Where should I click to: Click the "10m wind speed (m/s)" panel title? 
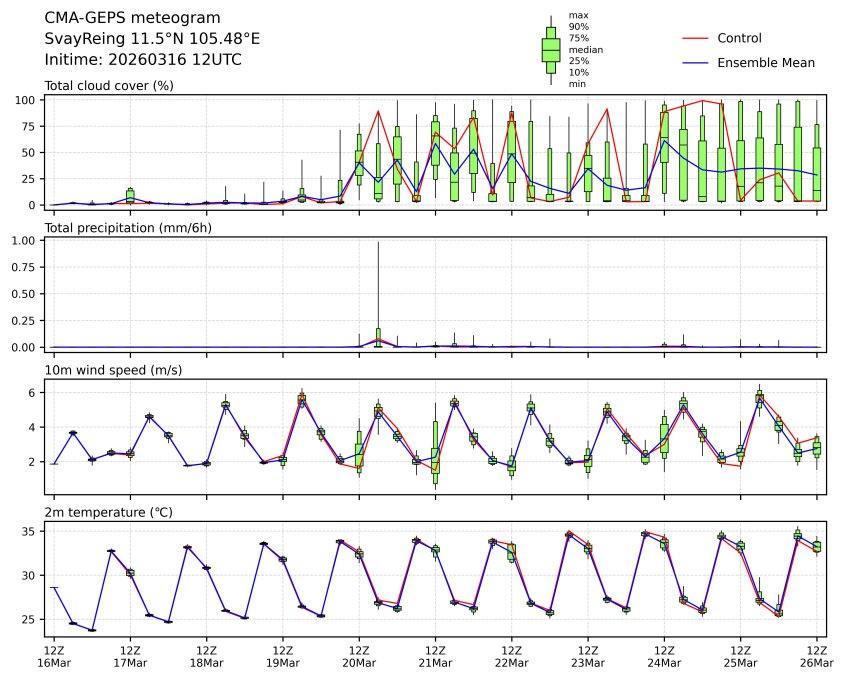click(x=113, y=371)
